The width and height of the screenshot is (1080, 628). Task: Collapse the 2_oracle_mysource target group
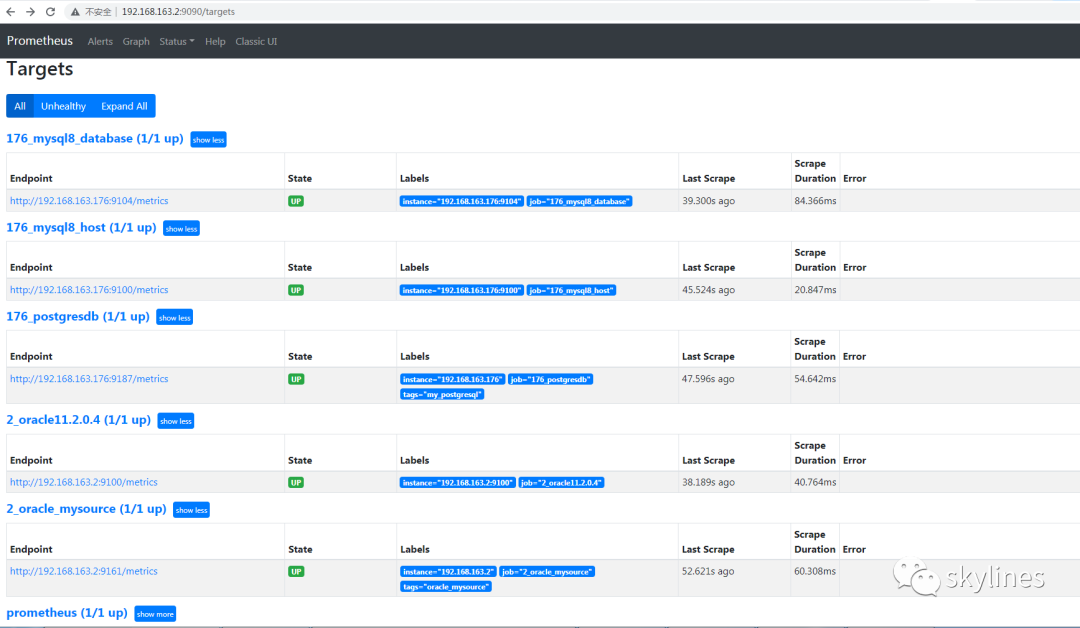click(x=191, y=510)
